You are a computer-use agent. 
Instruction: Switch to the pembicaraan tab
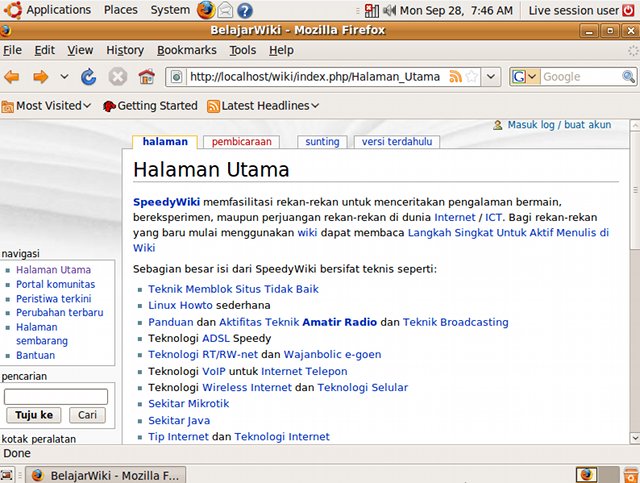coord(241,142)
